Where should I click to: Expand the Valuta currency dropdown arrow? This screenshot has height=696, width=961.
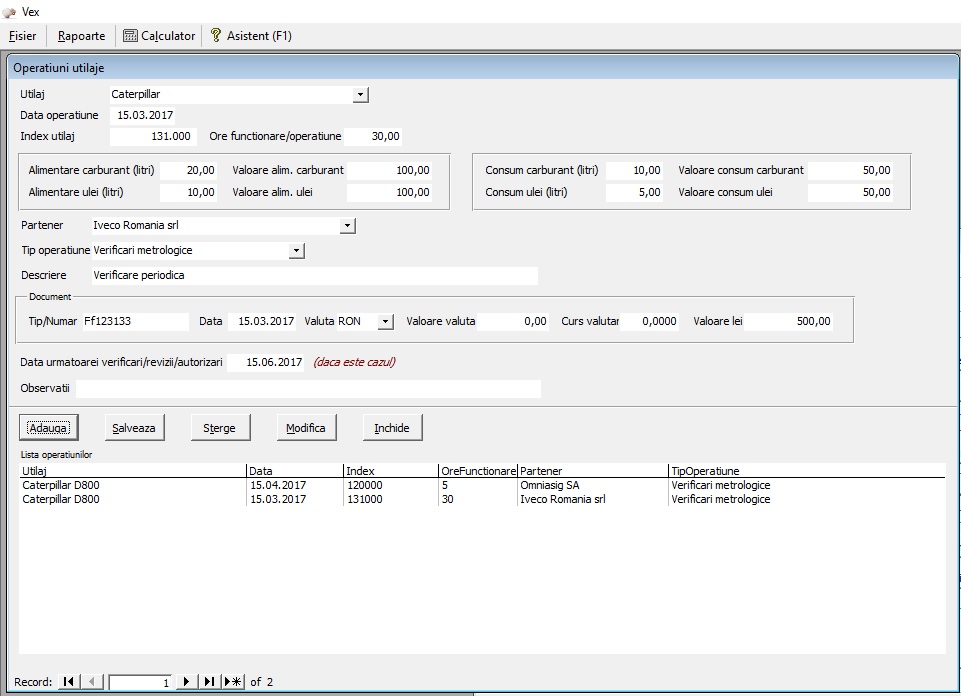[386, 321]
